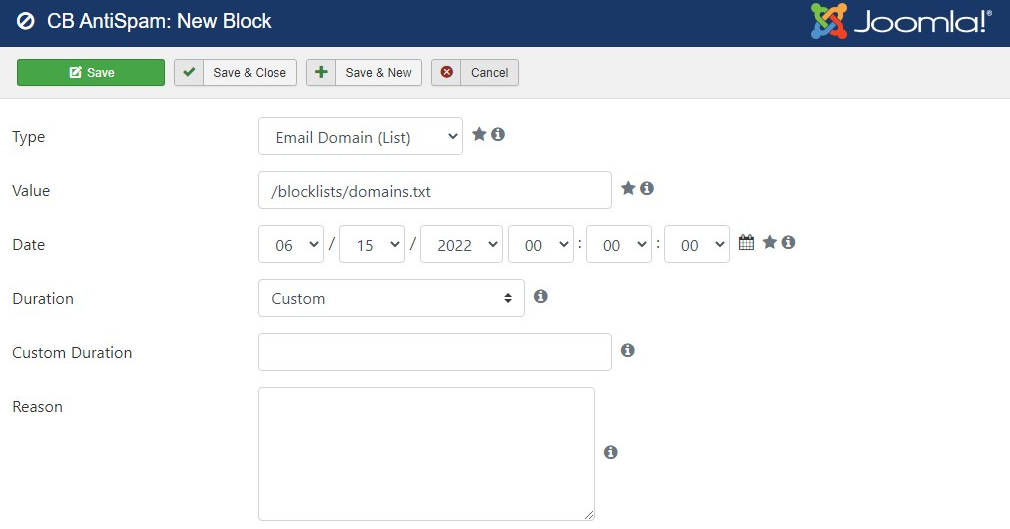Open the seconds dropdown in Date row
The height and width of the screenshot is (529, 1010).
[x=697, y=244]
